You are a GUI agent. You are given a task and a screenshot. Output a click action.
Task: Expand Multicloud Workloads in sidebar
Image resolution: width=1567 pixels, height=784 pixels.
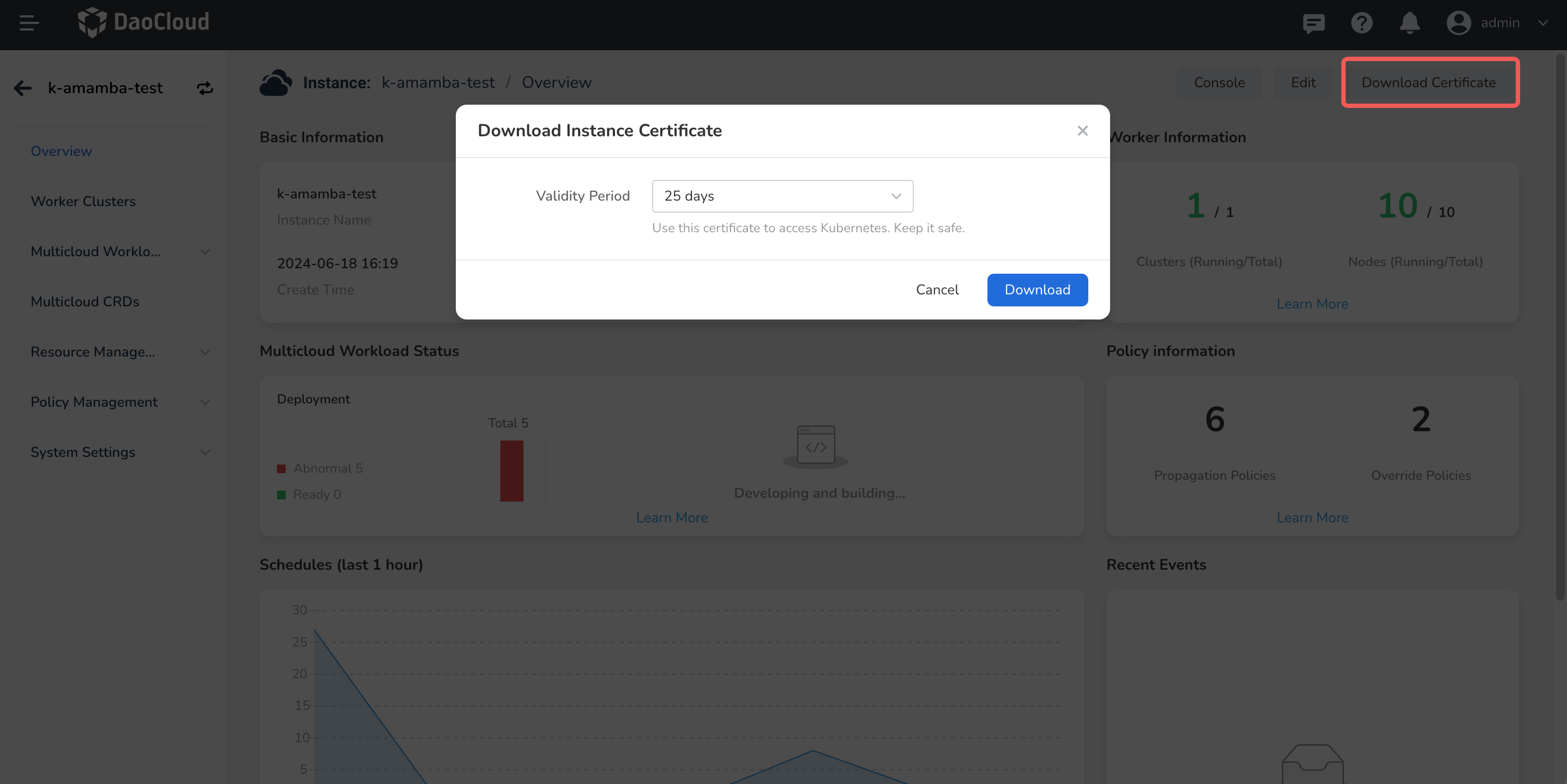tap(205, 252)
